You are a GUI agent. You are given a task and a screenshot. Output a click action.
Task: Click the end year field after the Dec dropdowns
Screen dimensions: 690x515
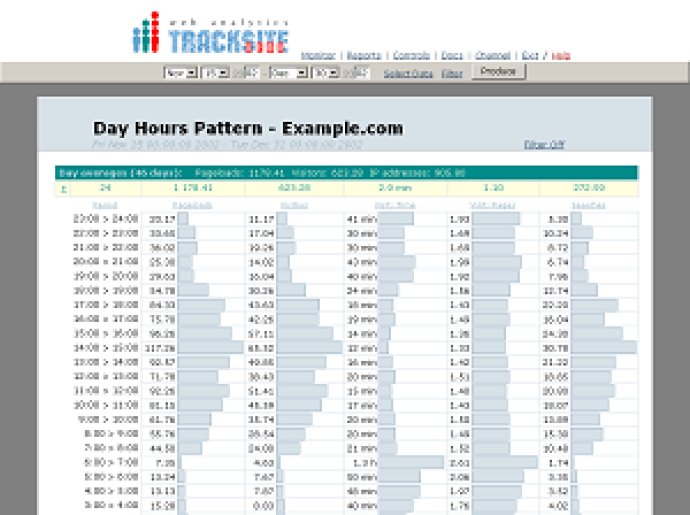[x=361, y=73]
